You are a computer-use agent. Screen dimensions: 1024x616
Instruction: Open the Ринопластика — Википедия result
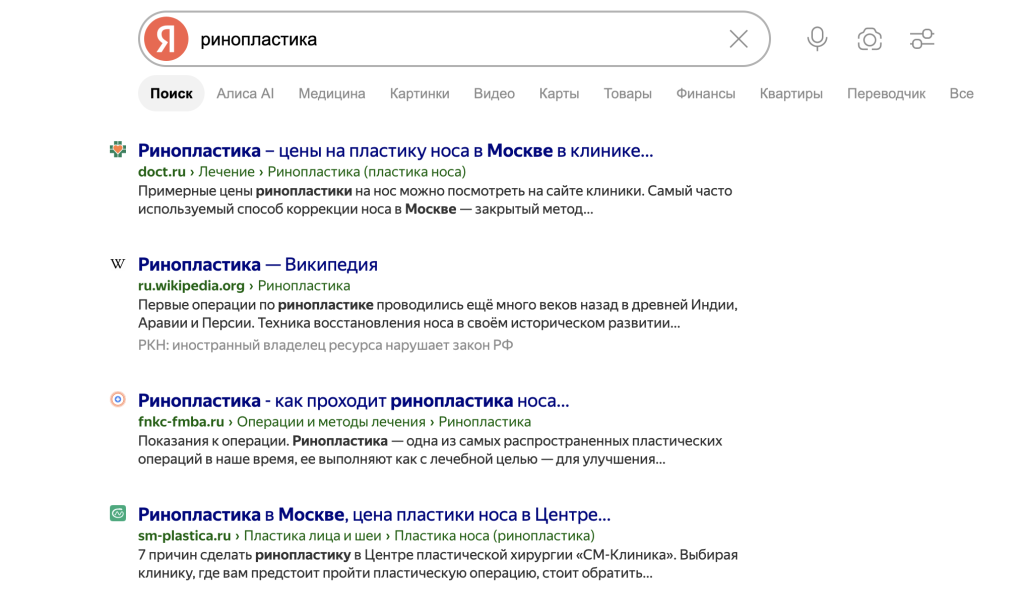pos(258,265)
